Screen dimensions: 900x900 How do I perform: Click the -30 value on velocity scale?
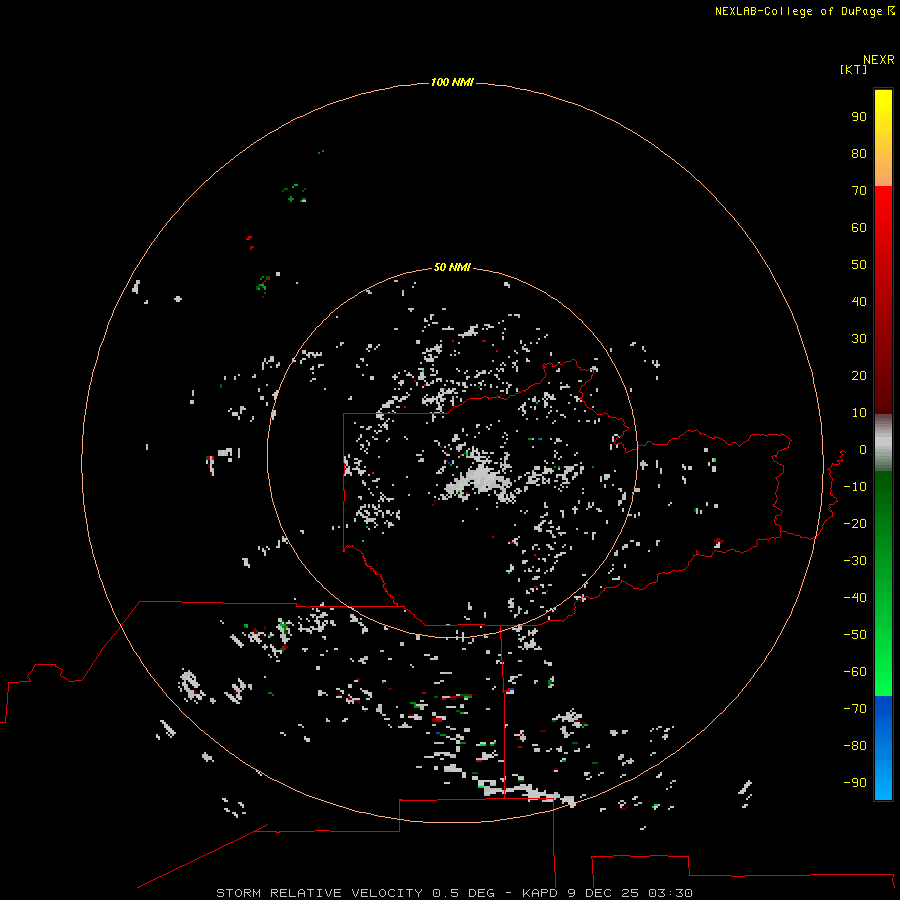855,561
